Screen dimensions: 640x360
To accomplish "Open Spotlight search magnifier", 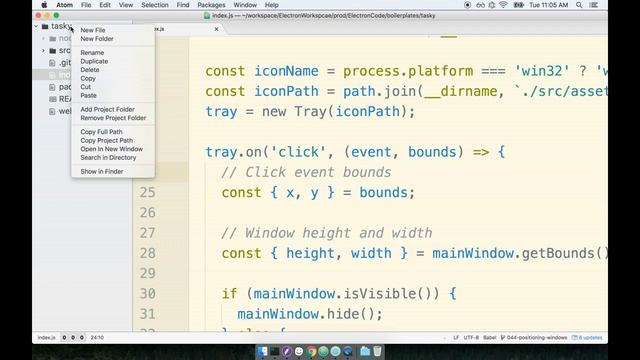I will pyautogui.click(x=579, y=5).
